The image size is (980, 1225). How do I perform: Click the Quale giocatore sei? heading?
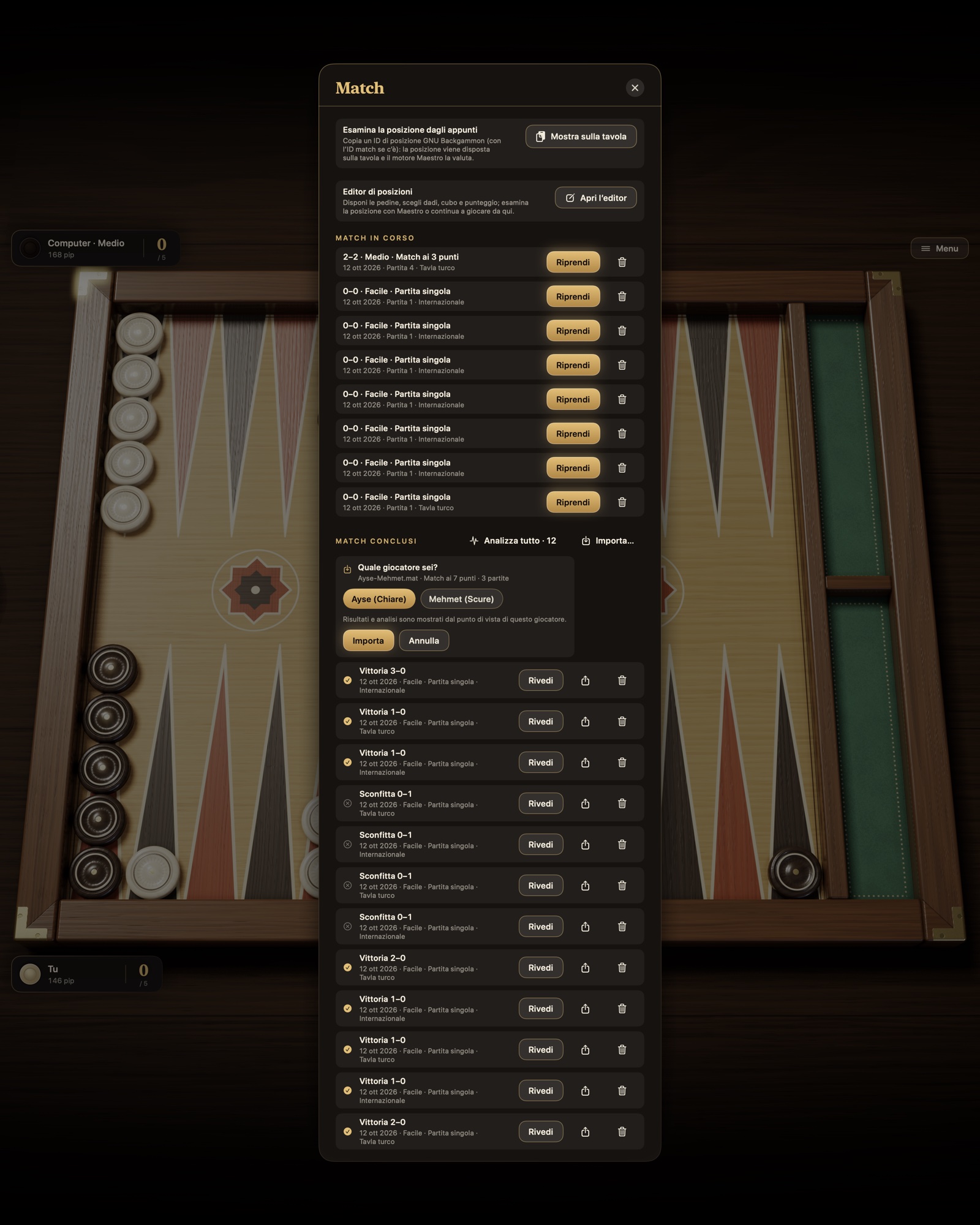coord(398,568)
